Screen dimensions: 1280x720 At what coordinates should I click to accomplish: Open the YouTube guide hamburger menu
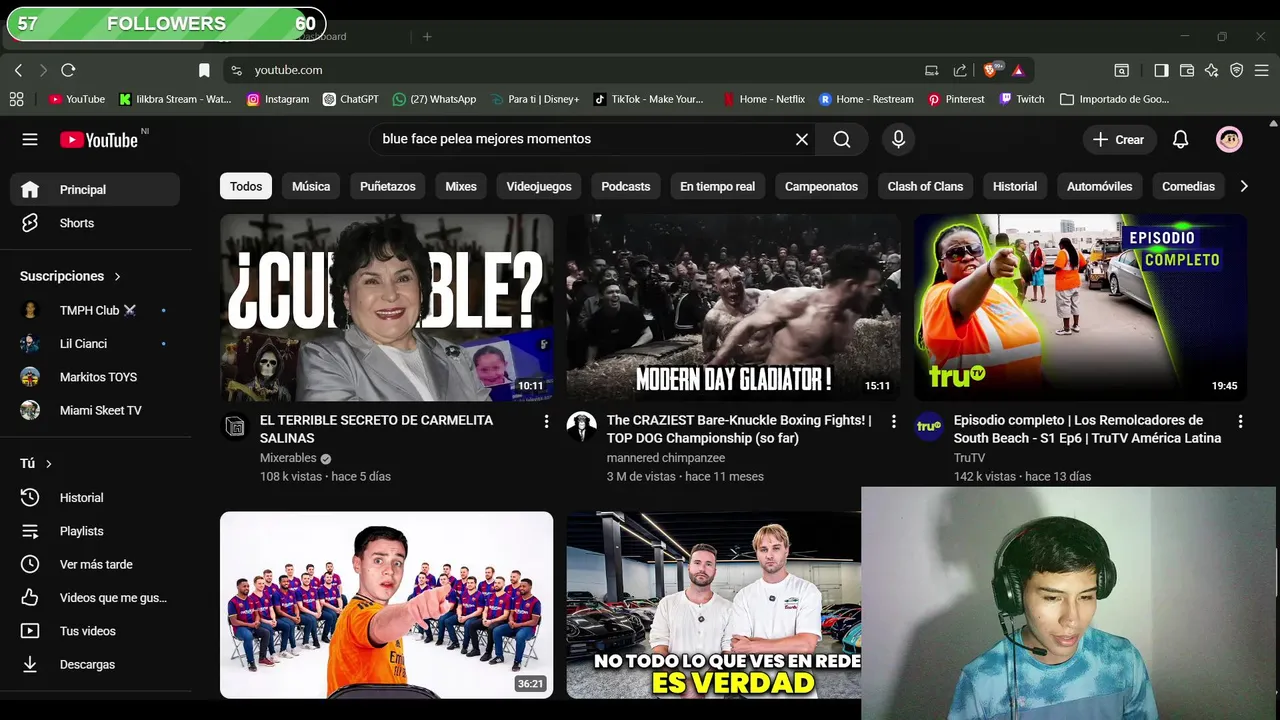[x=30, y=140]
